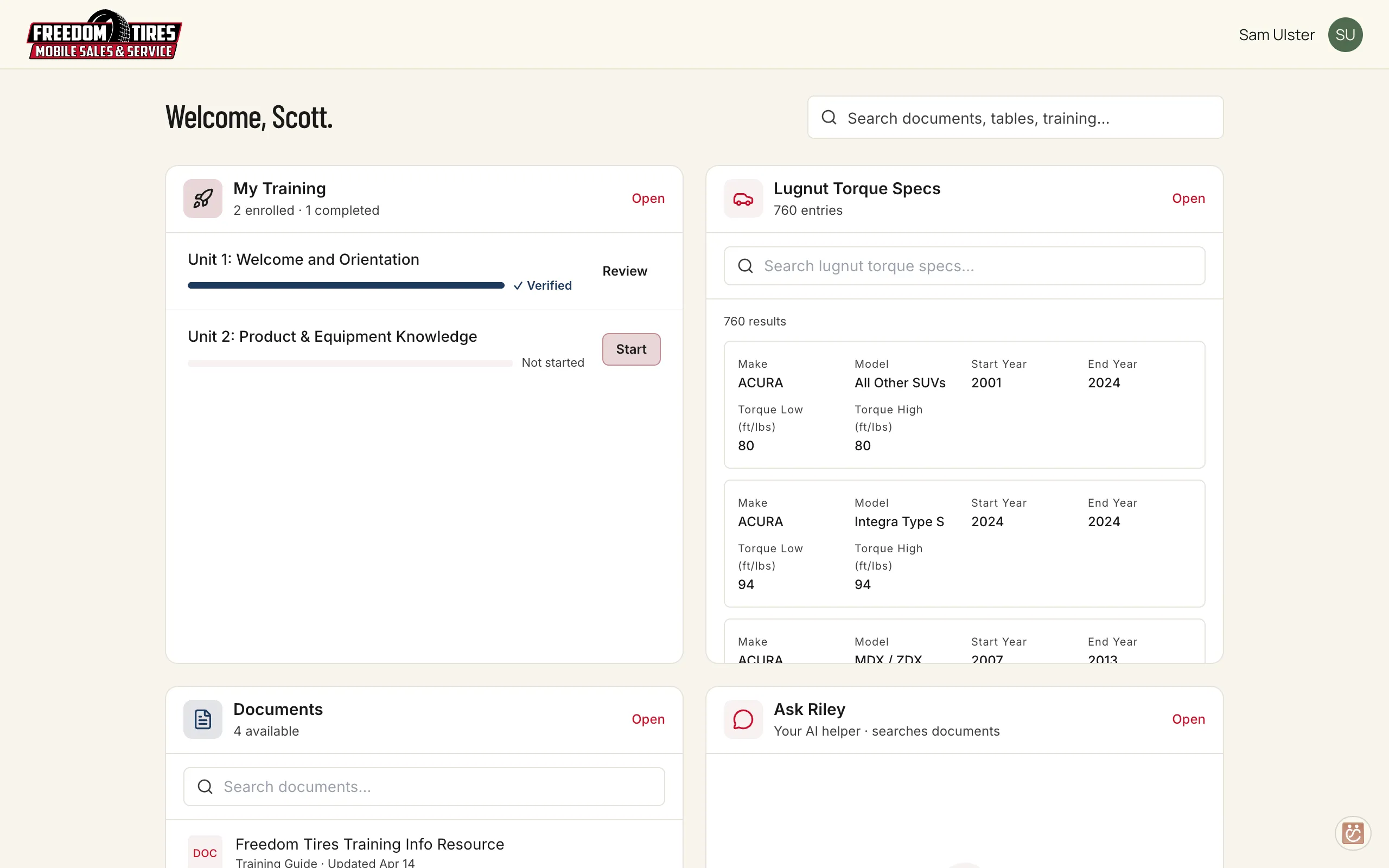
Task: Open the Documents panel
Action: [x=647, y=719]
